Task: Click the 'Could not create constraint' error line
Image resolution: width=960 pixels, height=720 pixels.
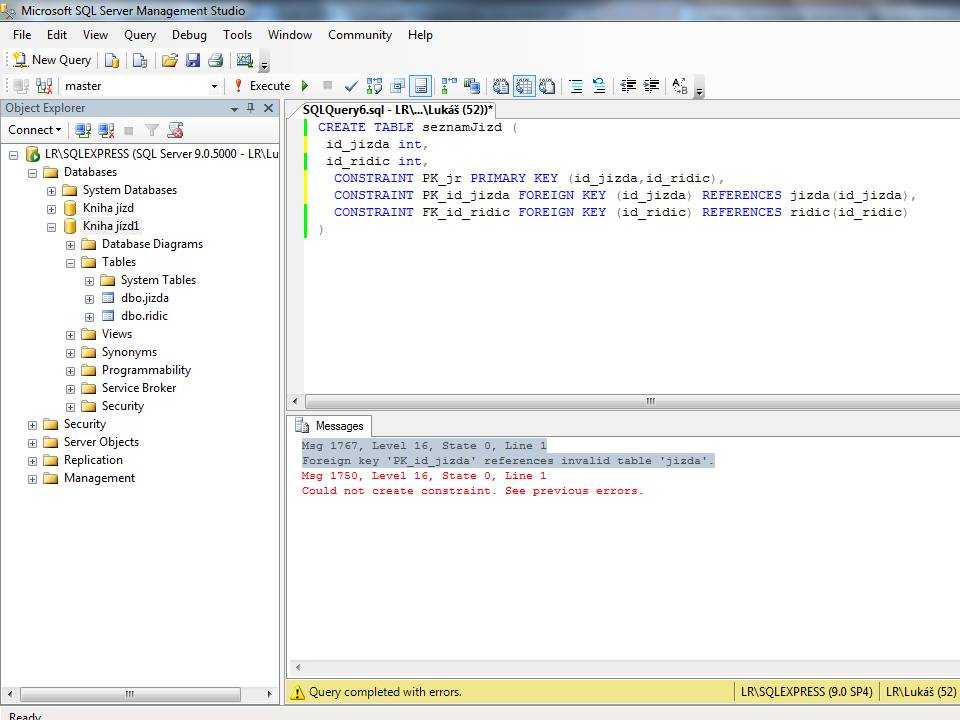Action: point(472,491)
